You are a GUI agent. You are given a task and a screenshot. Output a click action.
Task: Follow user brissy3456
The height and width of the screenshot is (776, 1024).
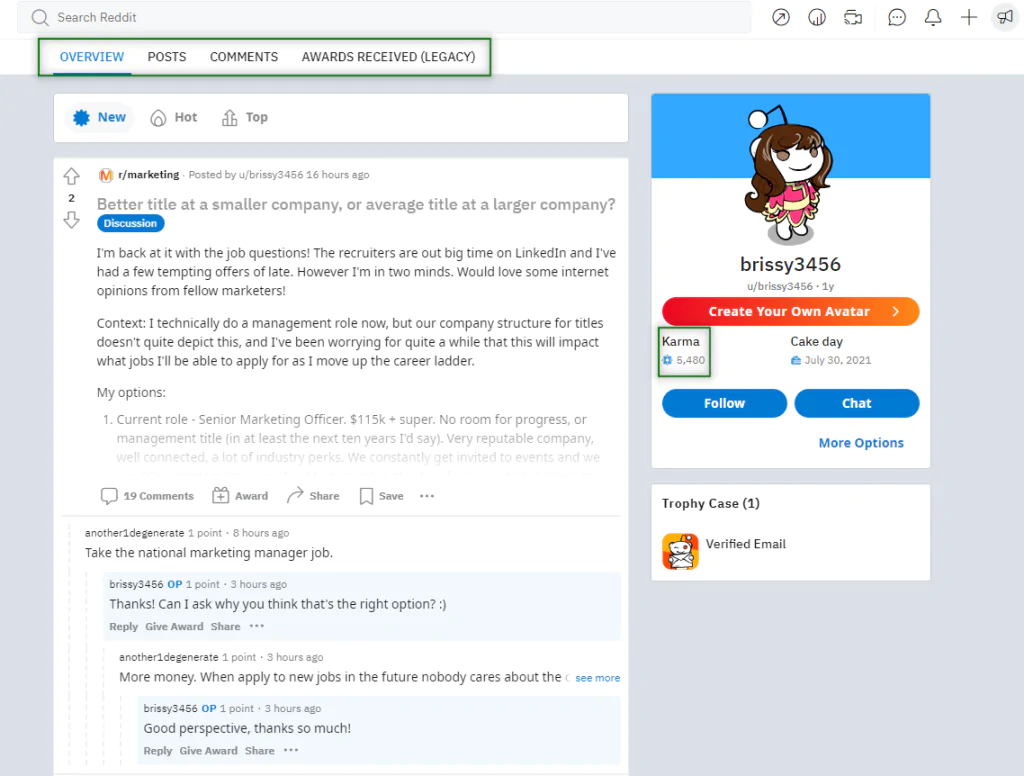point(724,403)
